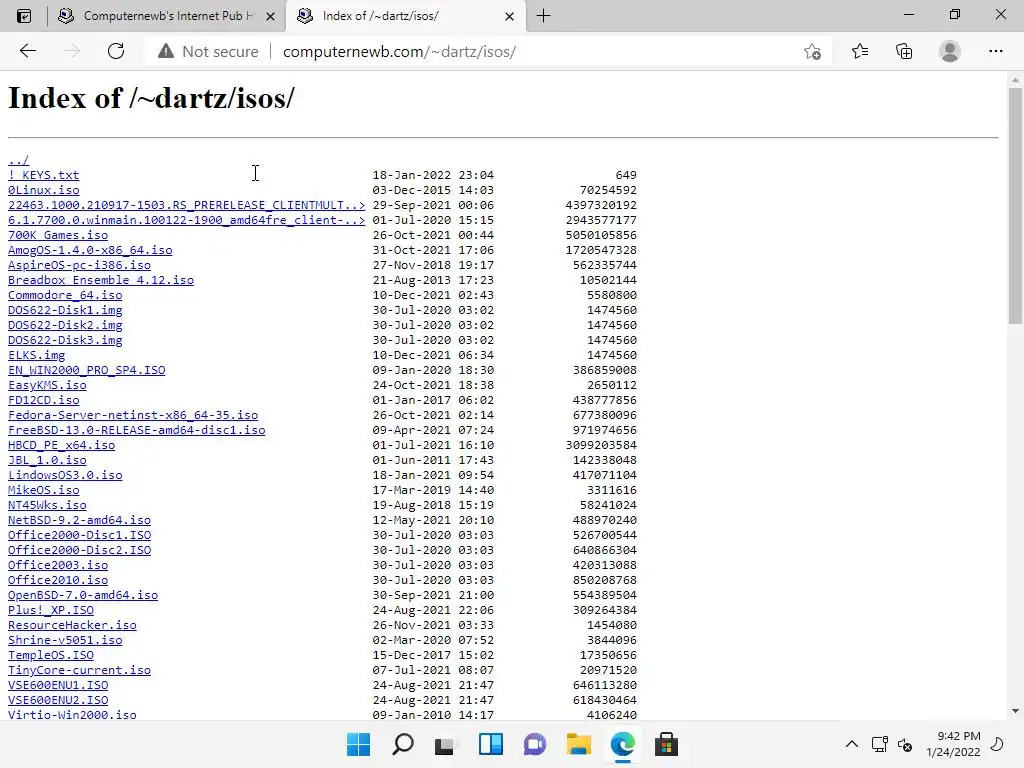Download LindowsOS3.0.iso
Screen dimensions: 1024x768
click(65, 475)
